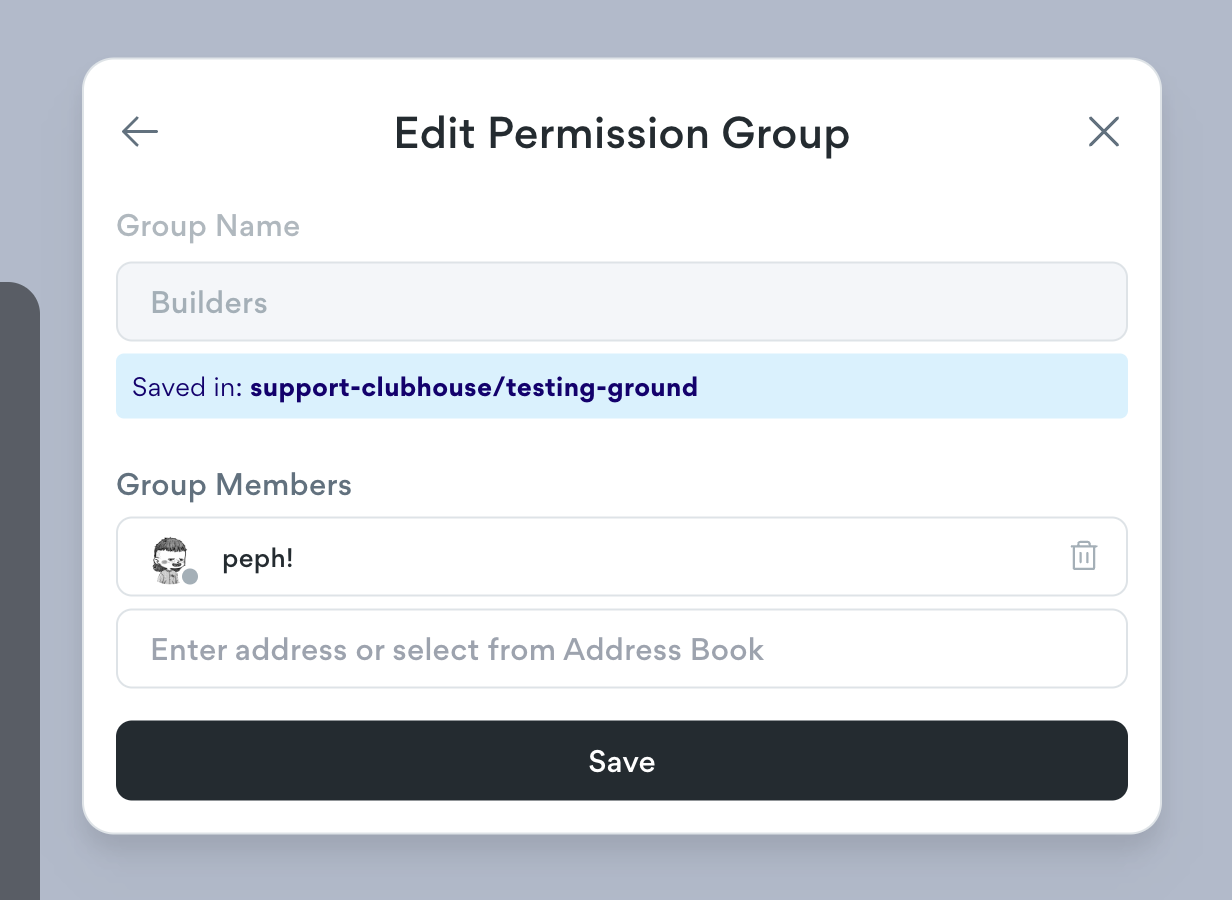Remove peph! with the trash icon
This screenshot has width=1232, height=900.
[x=1084, y=556]
